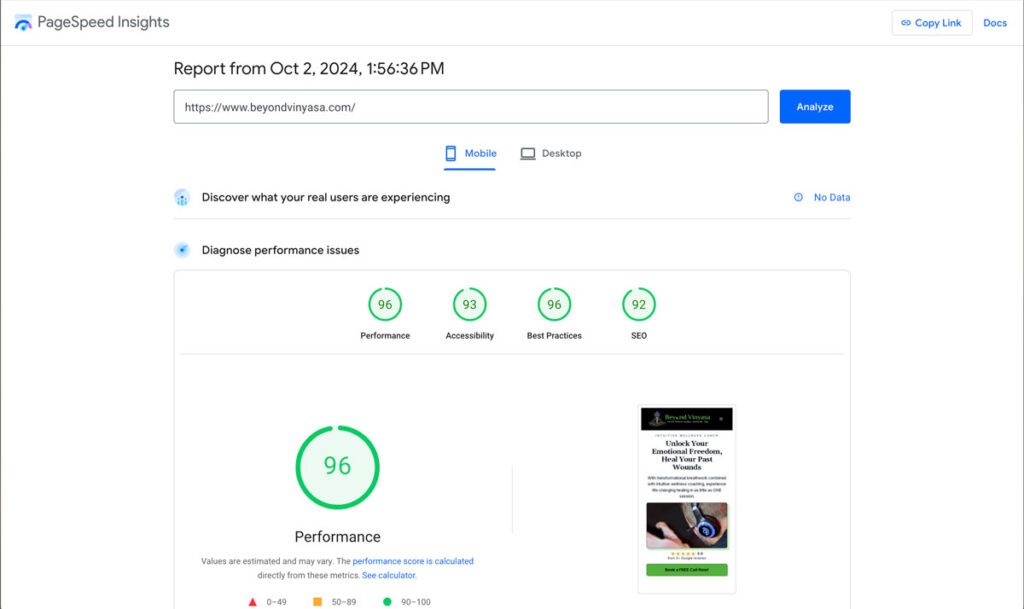Click the Analyze button

[814, 106]
